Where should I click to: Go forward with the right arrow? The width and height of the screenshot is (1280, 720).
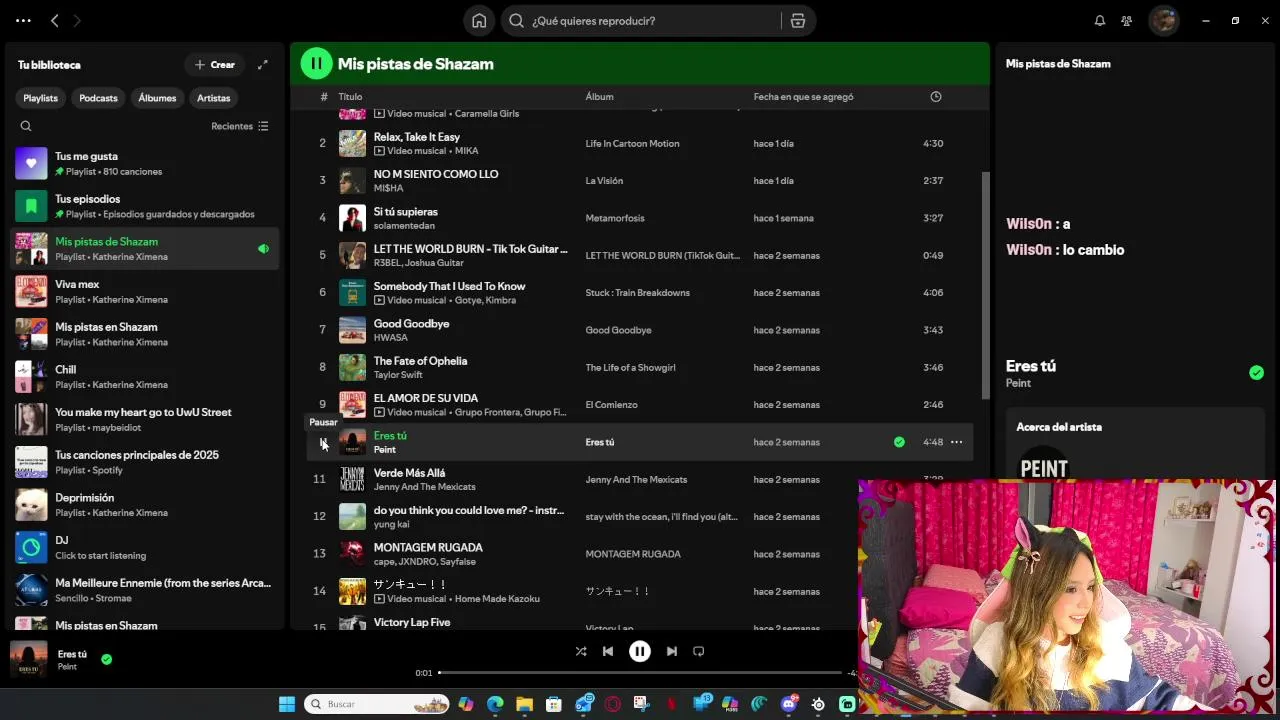77,21
